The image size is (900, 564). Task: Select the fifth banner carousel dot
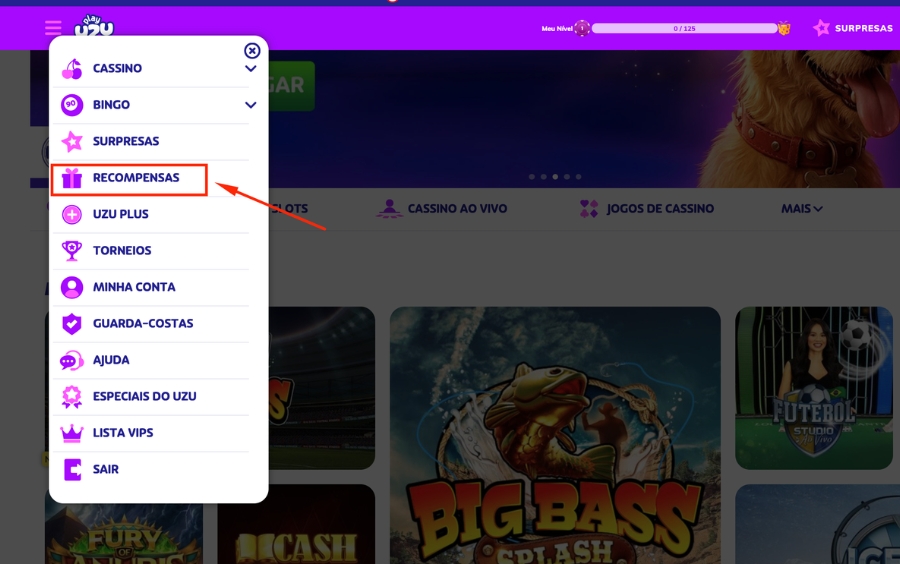[579, 177]
